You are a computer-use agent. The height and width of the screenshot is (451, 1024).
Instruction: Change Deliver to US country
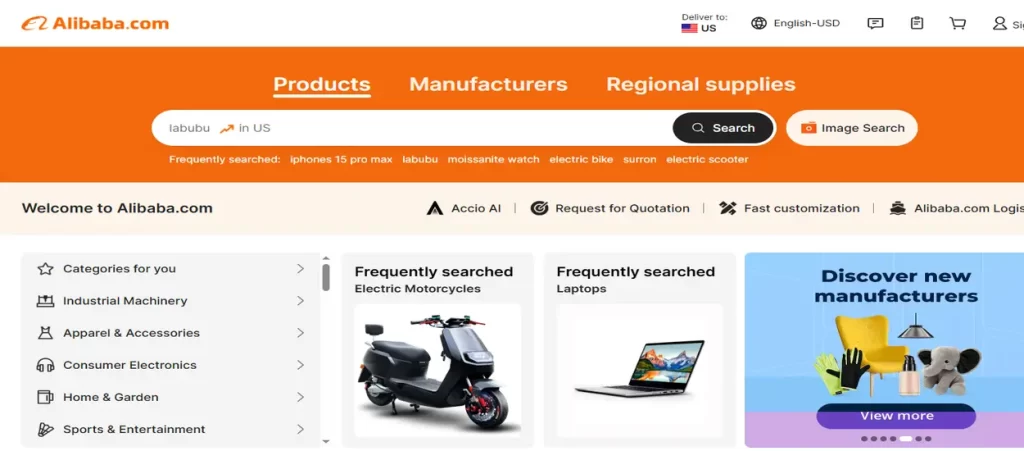tap(703, 23)
